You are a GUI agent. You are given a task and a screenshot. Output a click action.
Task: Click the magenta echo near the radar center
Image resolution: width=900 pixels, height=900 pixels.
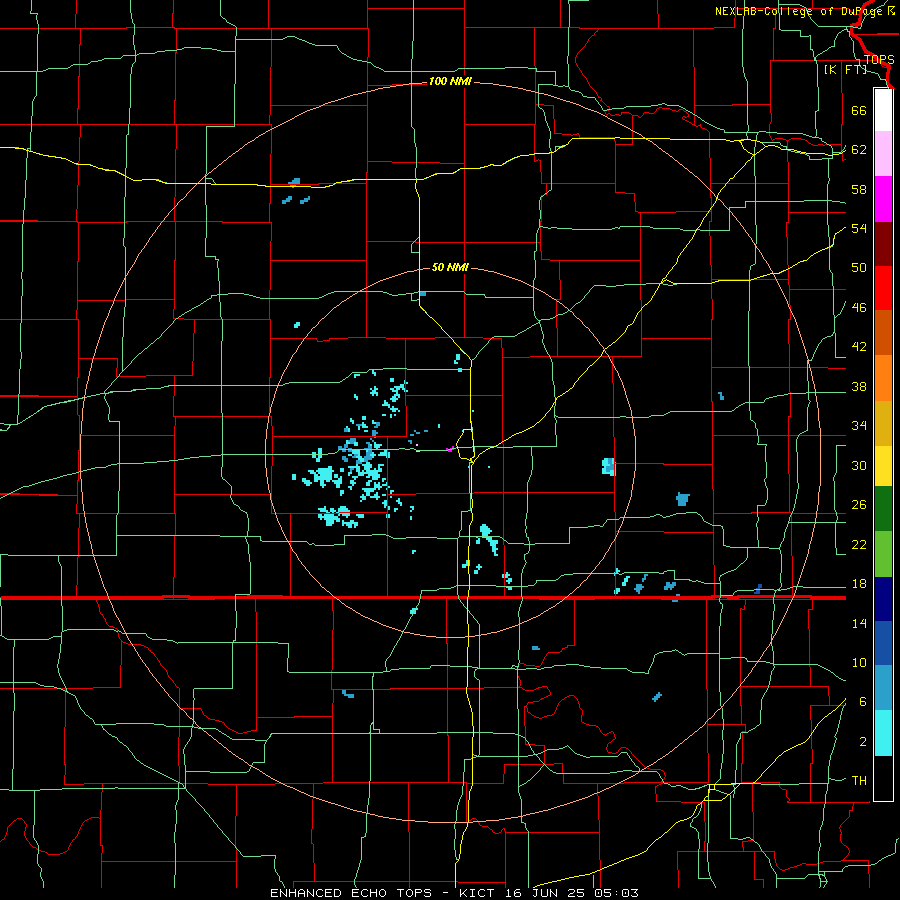[x=451, y=449]
